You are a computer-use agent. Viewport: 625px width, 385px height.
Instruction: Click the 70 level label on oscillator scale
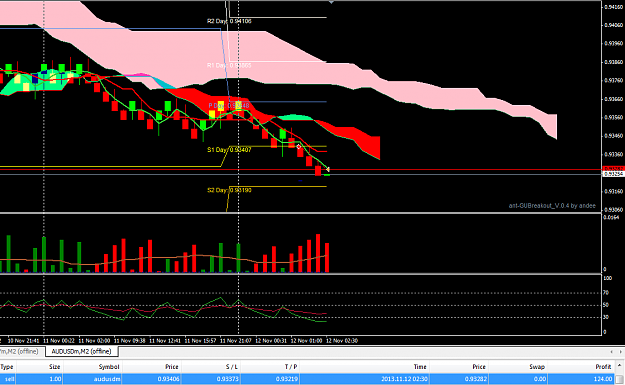(606, 293)
